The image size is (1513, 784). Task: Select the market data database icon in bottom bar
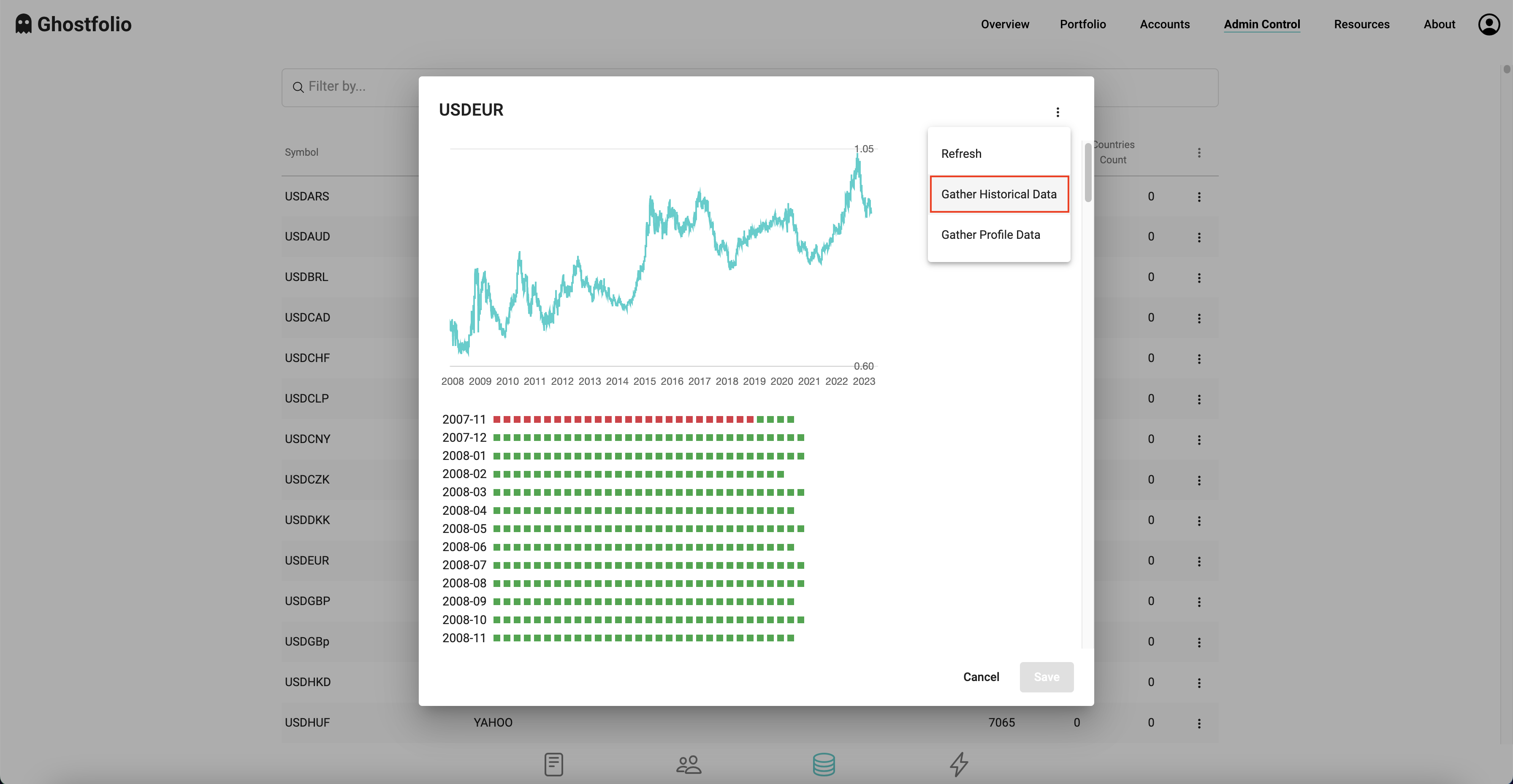[824, 764]
